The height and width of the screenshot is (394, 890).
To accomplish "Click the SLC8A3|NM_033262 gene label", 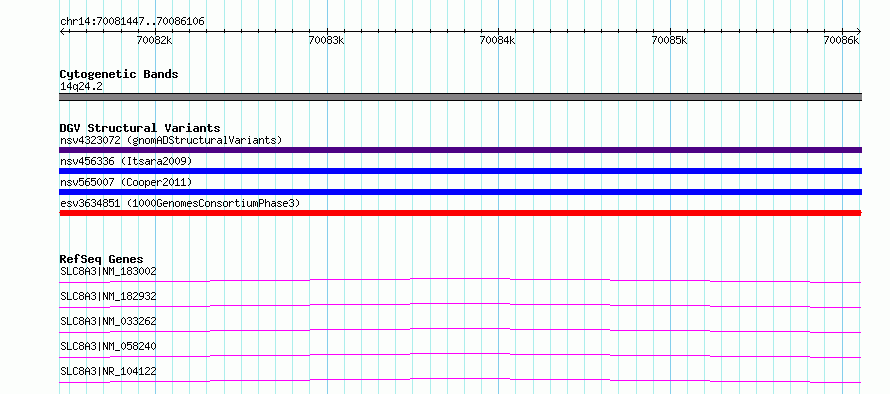I will click(108, 321).
